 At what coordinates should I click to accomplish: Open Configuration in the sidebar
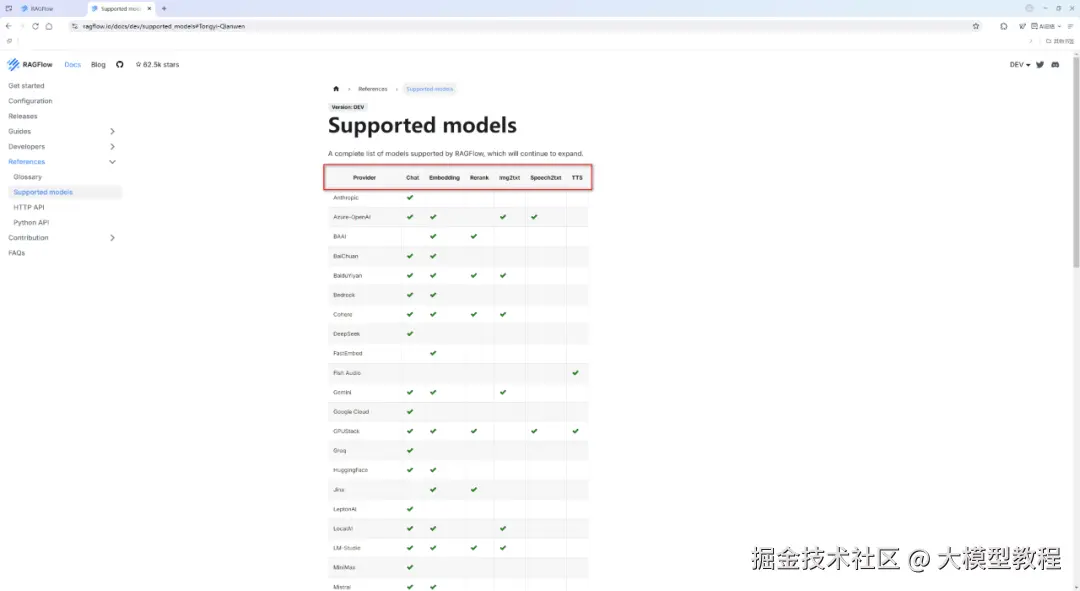coord(30,101)
